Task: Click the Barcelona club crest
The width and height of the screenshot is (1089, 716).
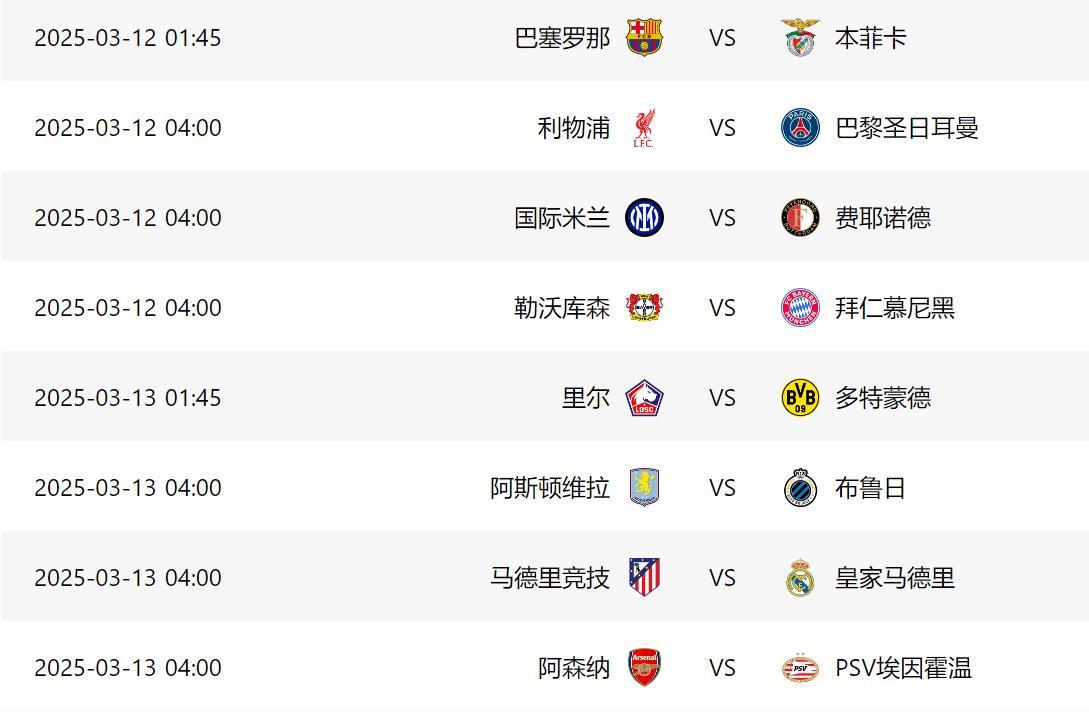Action: 644,38
